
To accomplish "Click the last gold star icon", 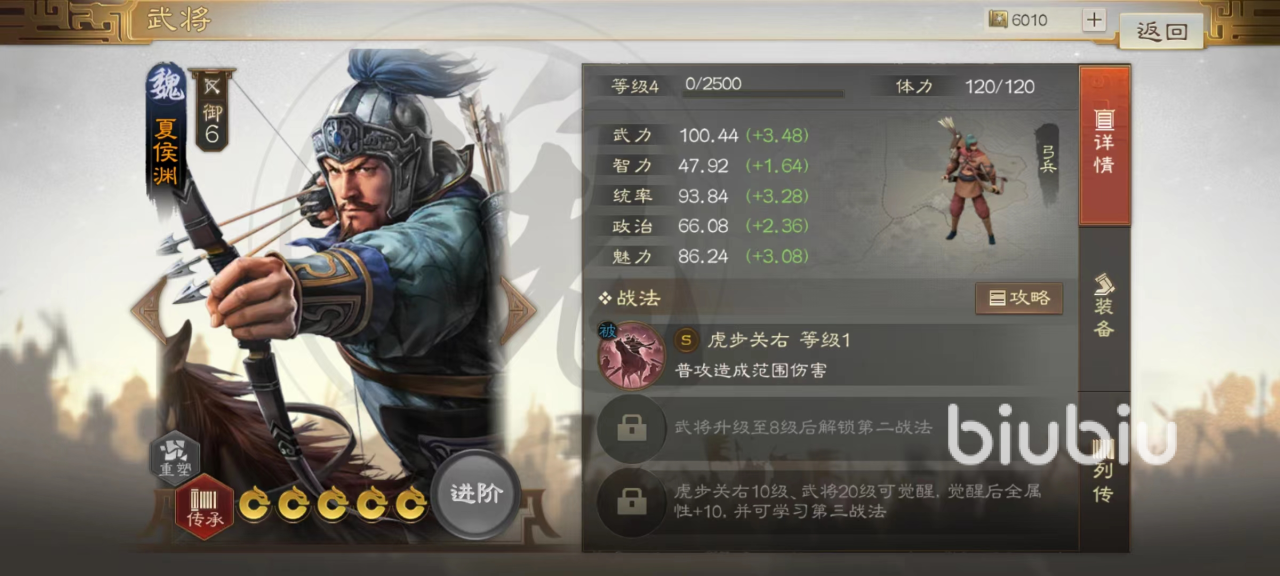I will [411, 505].
